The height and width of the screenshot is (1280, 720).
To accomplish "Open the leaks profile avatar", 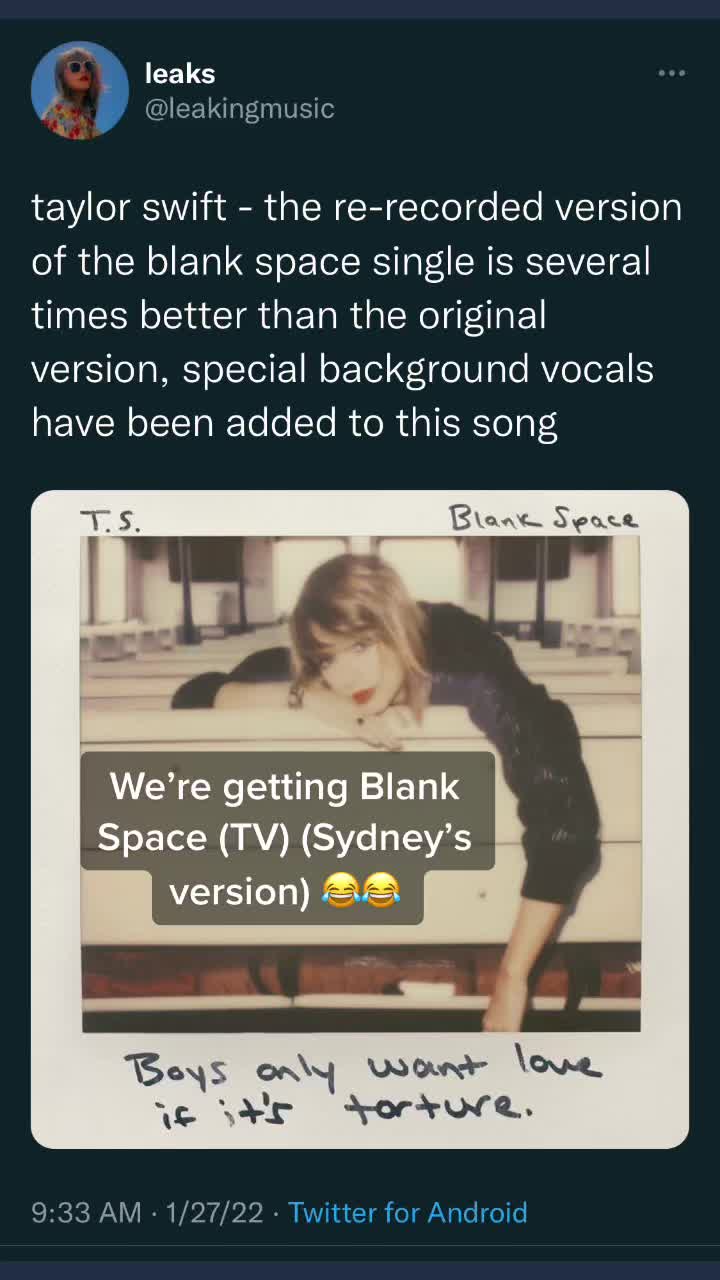I will pos(80,90).
